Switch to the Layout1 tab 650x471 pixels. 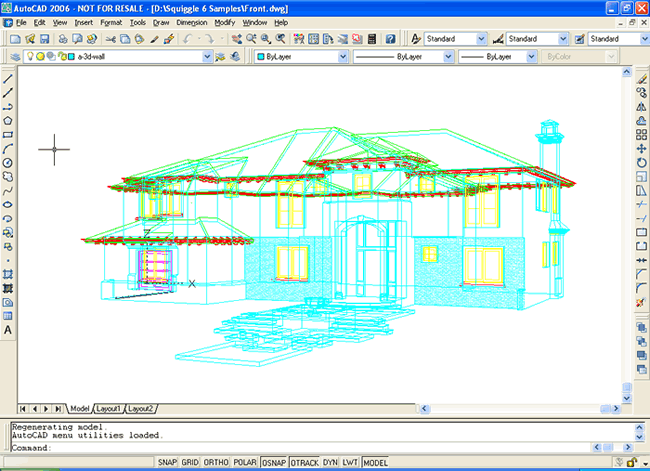[x=108, y=409]
